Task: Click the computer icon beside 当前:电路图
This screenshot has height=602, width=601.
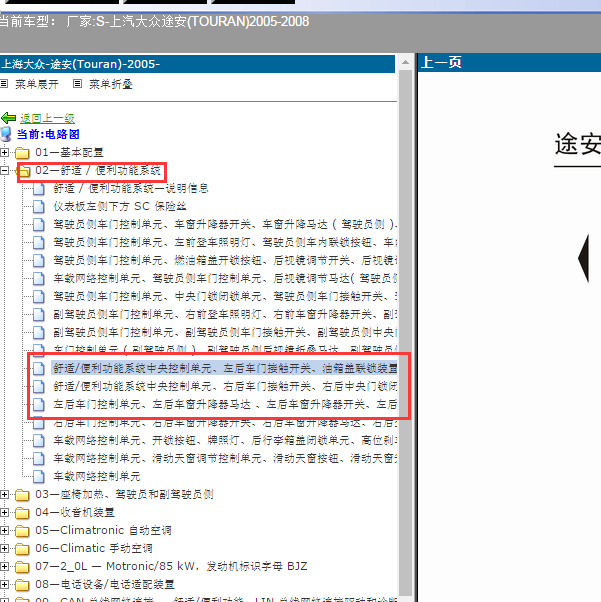Action: pyautogui.click(x=5, y=134)
